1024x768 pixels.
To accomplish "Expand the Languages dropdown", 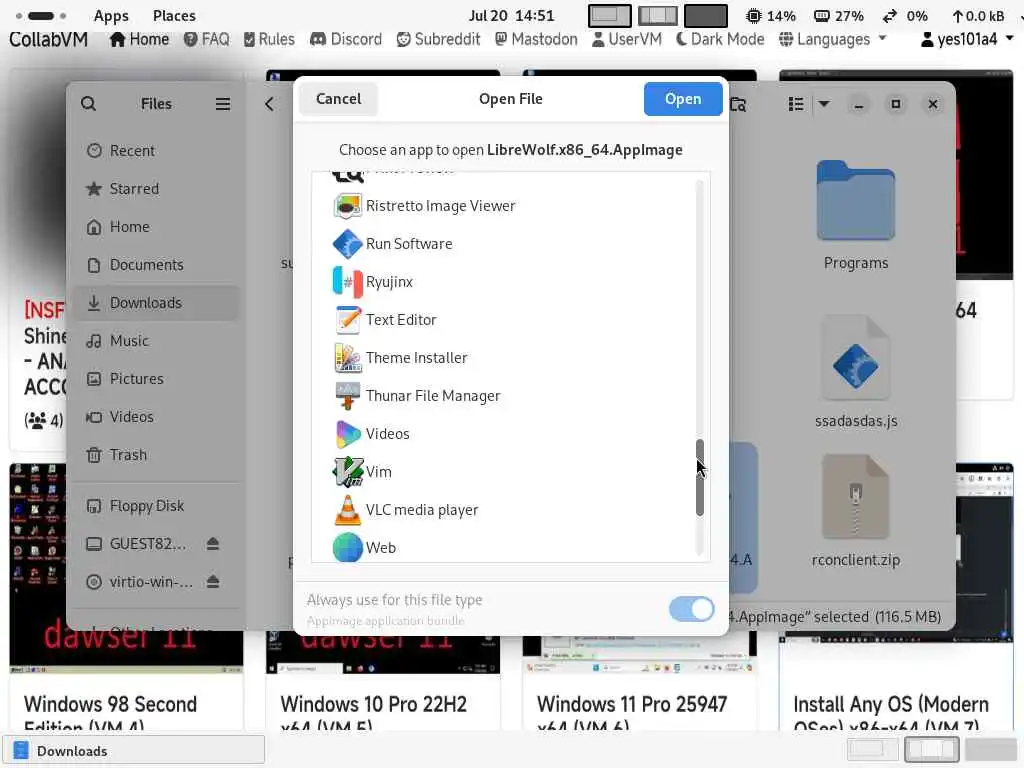I will pos(833,39).
